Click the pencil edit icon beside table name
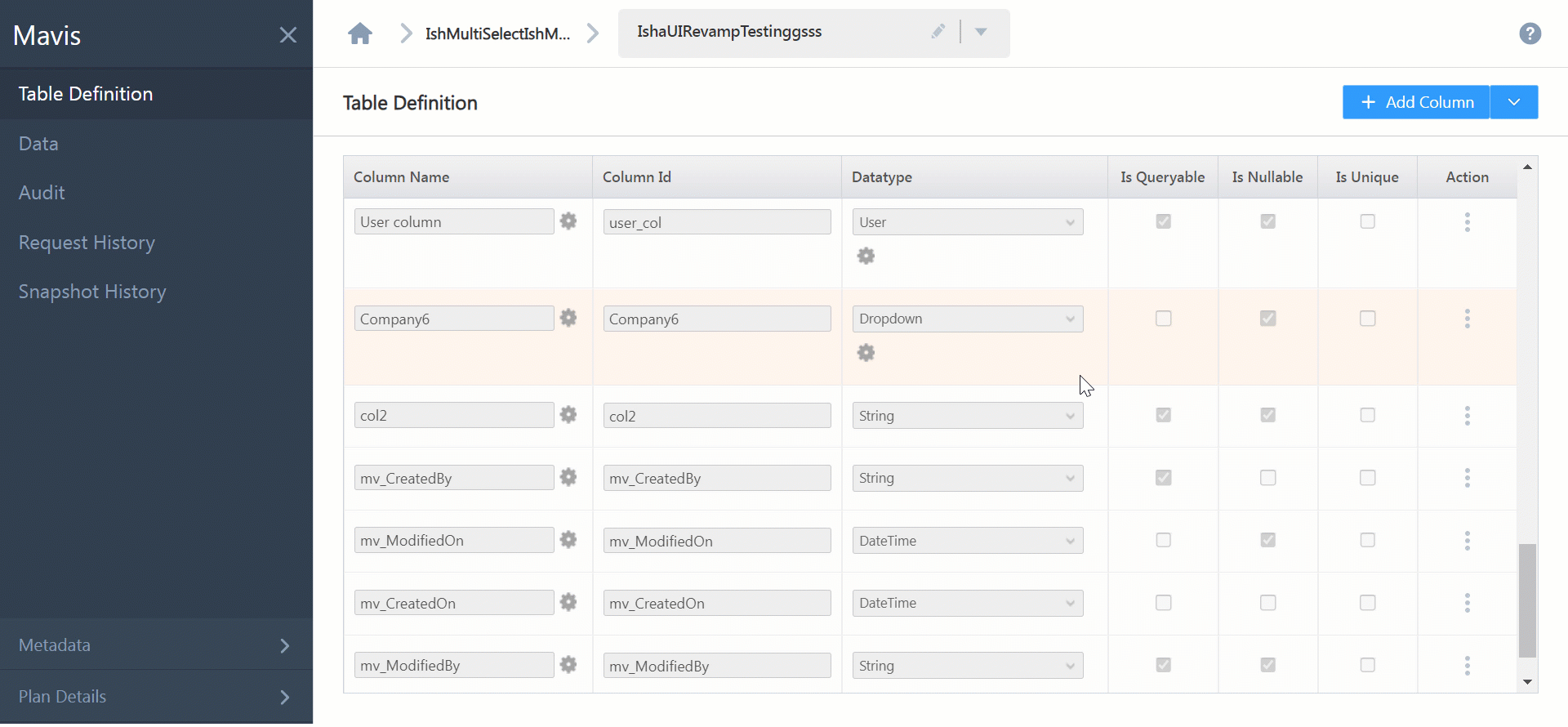The height and width of the screenshot is (727, 1568). (938, 32)
